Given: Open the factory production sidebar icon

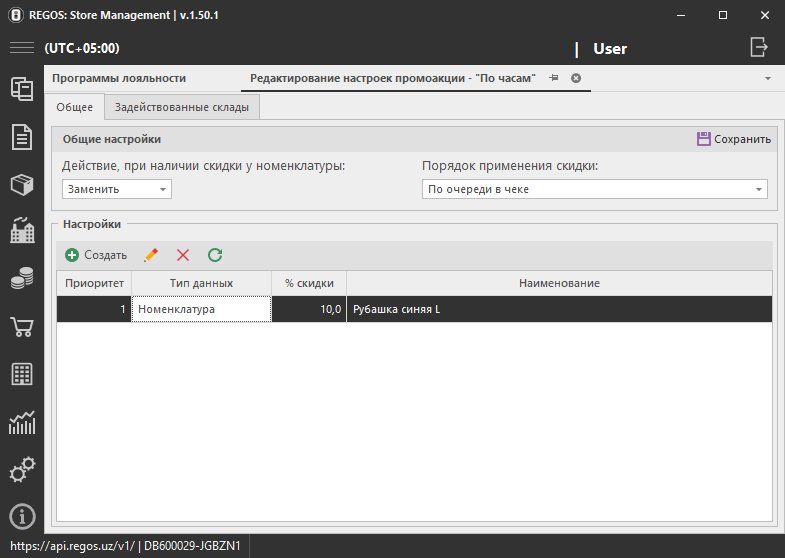Looking at the screenshot, I should pyautogui.click(x=22, y=232).
